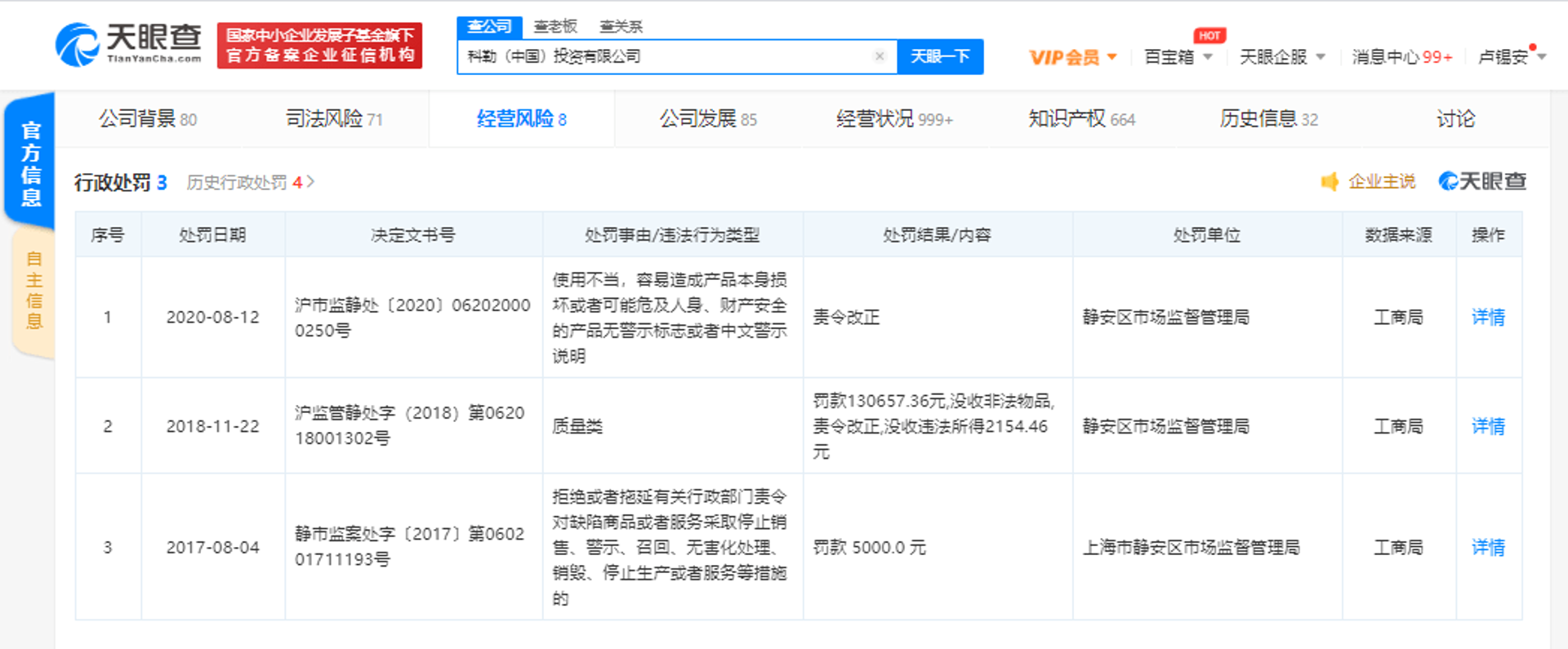Click the 企业主说 link
The width and height of the screenshot is (1568, 649).
click(x=1382, y=181)
